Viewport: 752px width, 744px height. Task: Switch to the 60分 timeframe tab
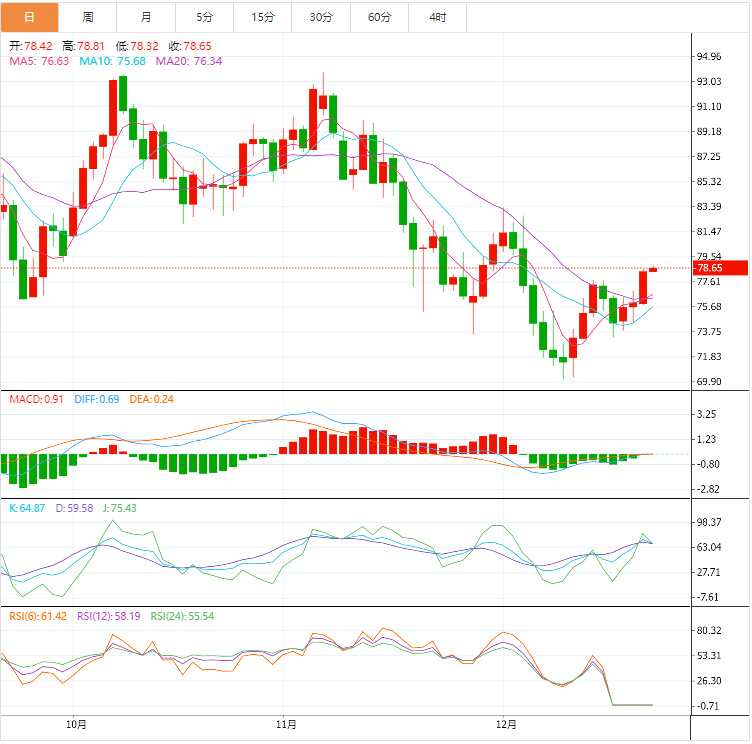point(380,17)
